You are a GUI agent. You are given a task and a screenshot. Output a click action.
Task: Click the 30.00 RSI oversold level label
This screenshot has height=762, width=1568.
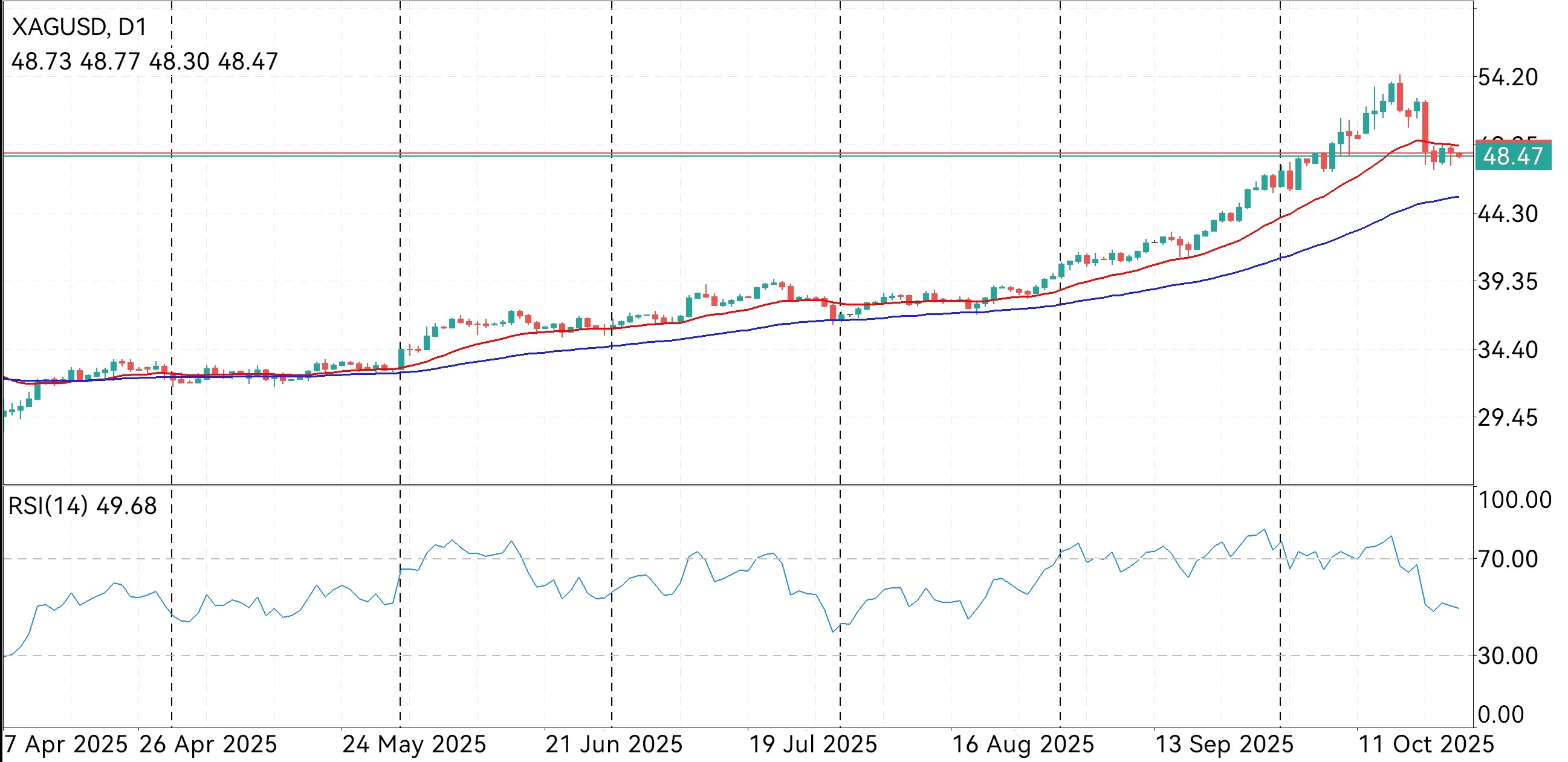[1507, 656]
